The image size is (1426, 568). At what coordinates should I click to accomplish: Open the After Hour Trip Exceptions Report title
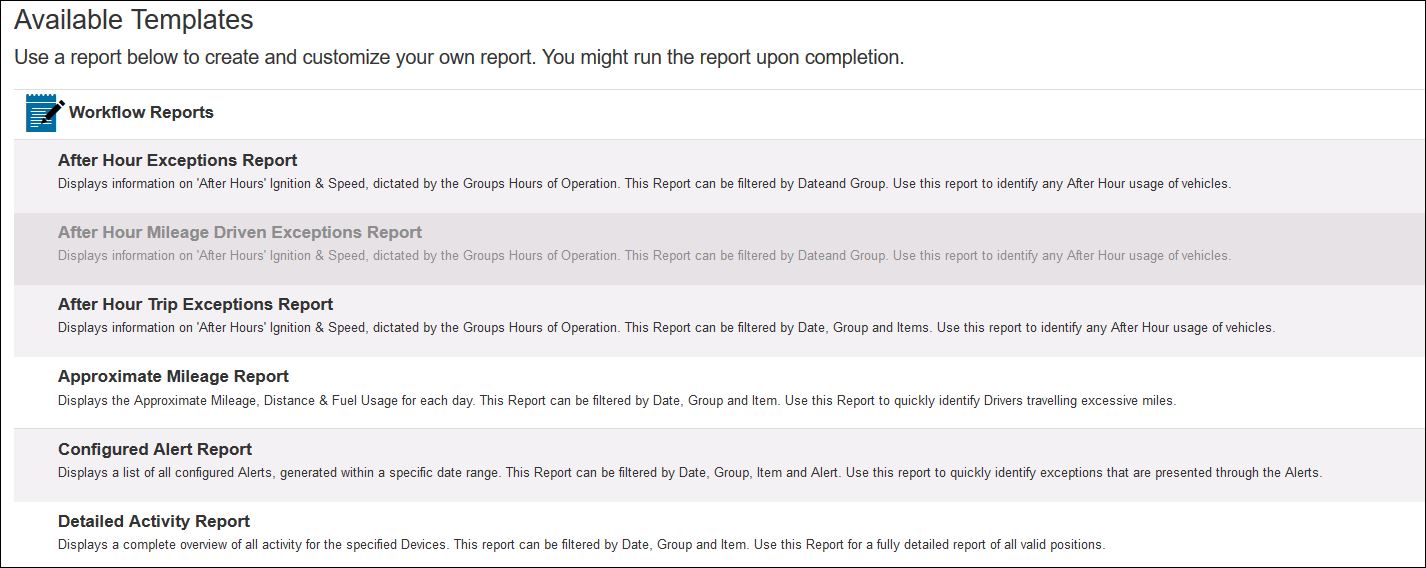(195, 304)
